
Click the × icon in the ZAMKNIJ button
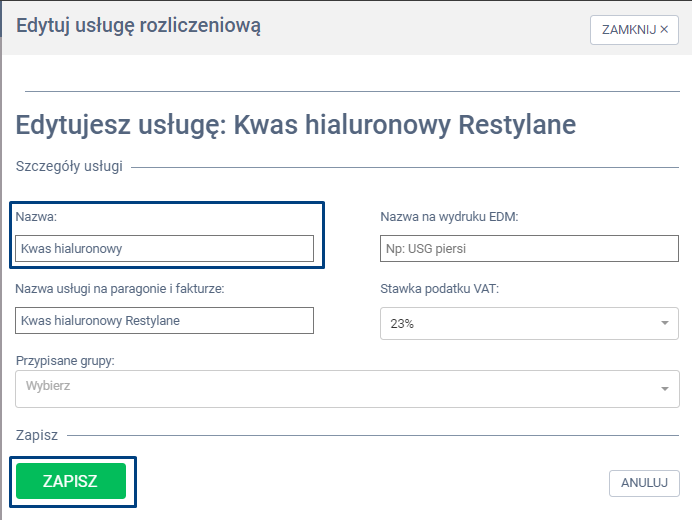coord(664,30)
